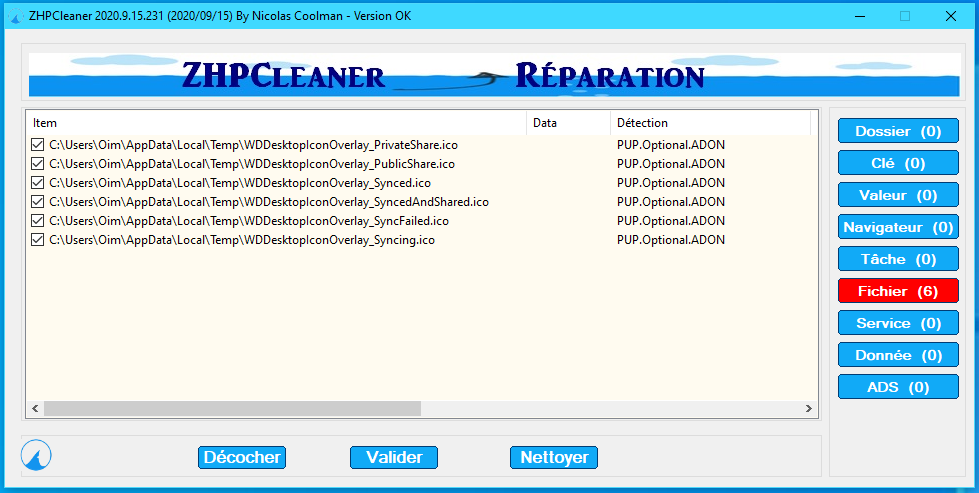Uncheck the SyncFailed.ico item checkbox
This screenshot has height=493, width=979.
point(37,221)
